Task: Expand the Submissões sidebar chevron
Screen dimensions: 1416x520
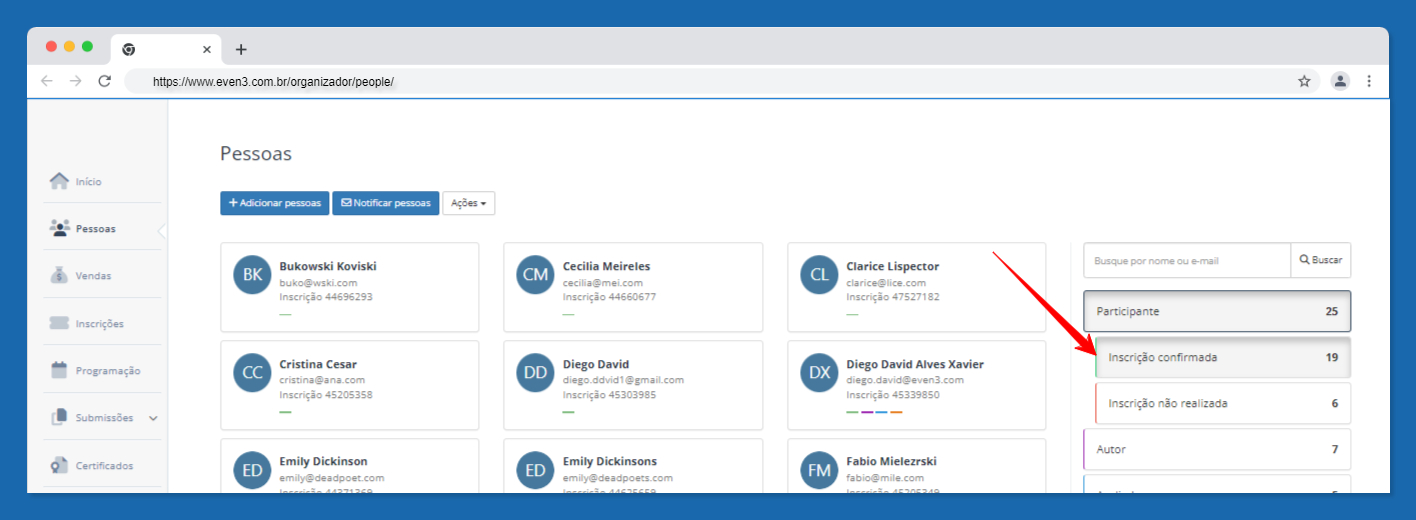Action: pos(153,418)
